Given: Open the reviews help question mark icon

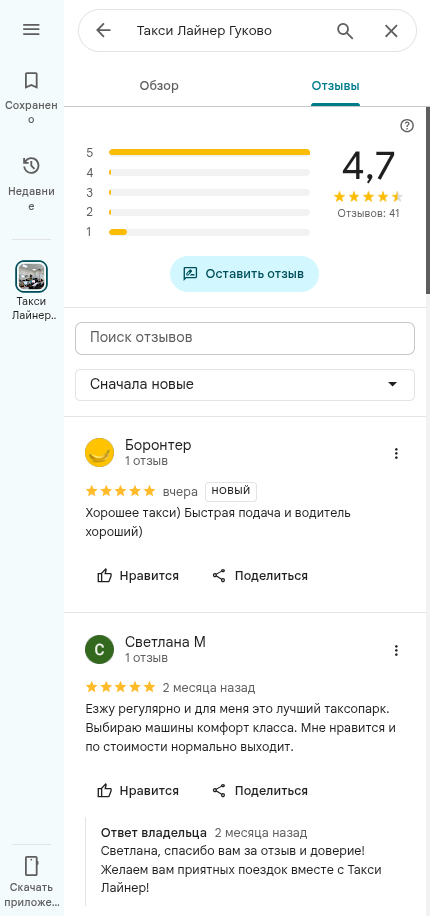Looking at the screenshot, I should (x=407, y=126).
